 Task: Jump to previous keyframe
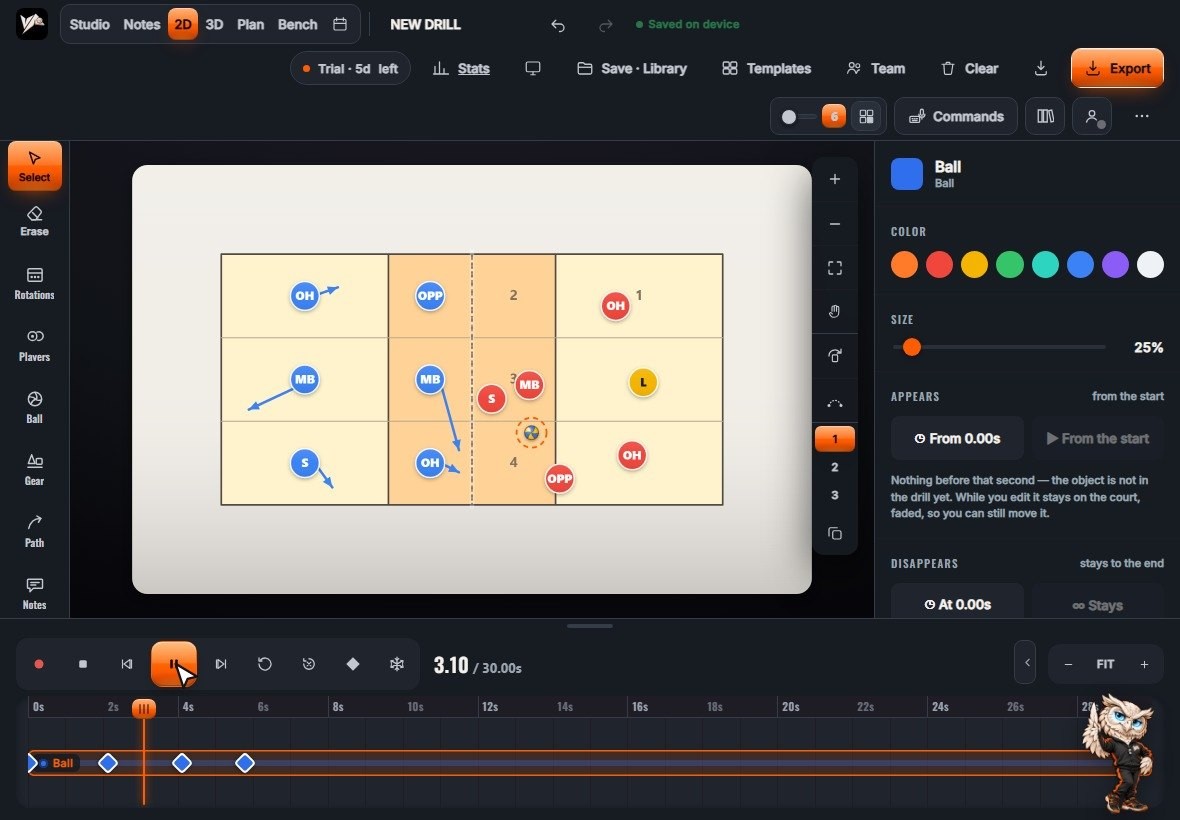126,664
